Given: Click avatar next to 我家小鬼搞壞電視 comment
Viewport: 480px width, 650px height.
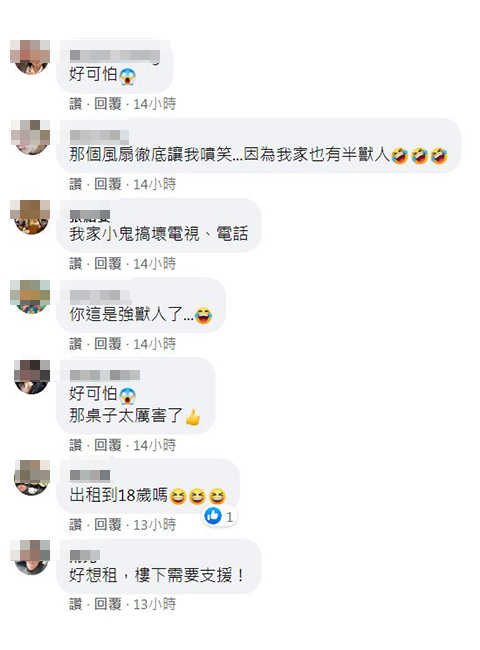Looking at the screenshot, I should pyautogui.click(x=31, y=217).
